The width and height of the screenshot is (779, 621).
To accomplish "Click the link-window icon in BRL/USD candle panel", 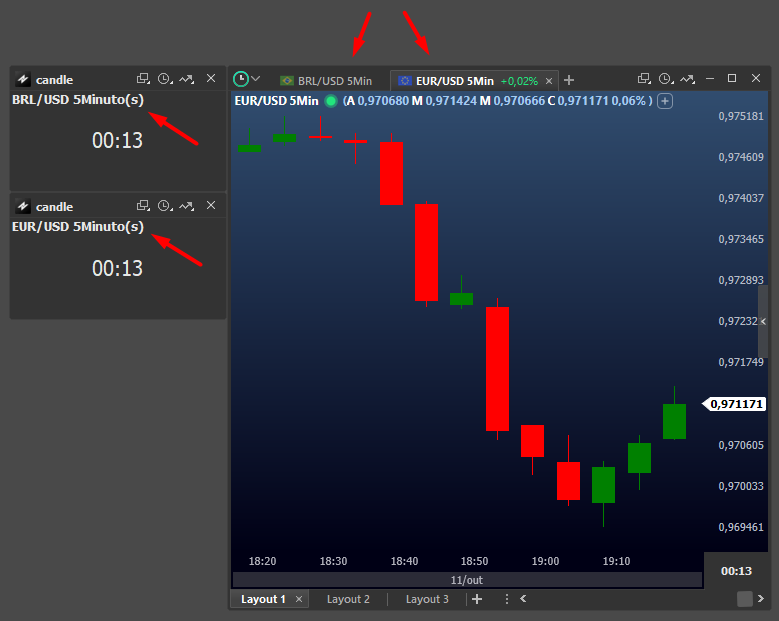I will pyautogui.click(x=143, y=79).
